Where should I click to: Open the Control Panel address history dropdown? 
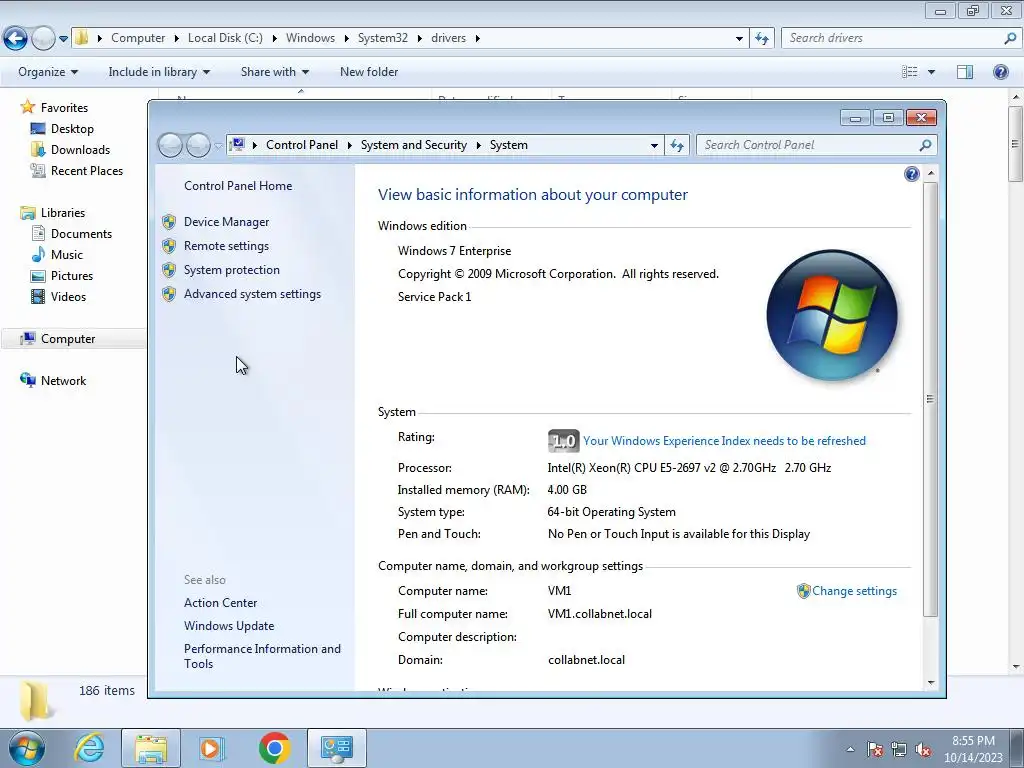click(654, 146)
